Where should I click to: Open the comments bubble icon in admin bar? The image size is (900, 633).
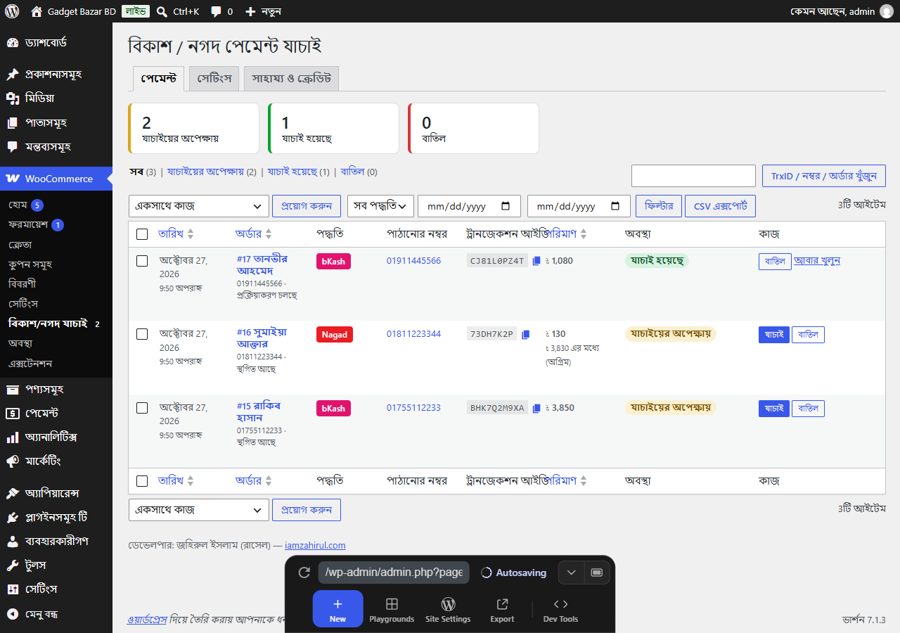pos(216,11)
